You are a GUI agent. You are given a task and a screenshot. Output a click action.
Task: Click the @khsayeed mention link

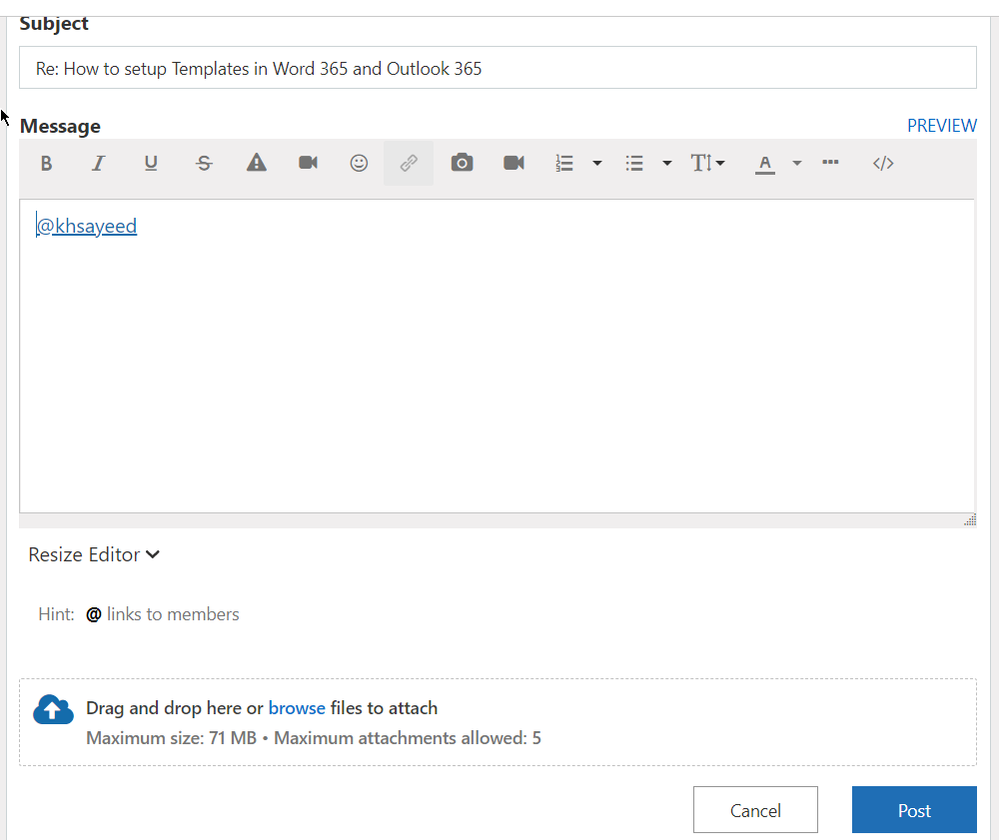pos(87,226)
